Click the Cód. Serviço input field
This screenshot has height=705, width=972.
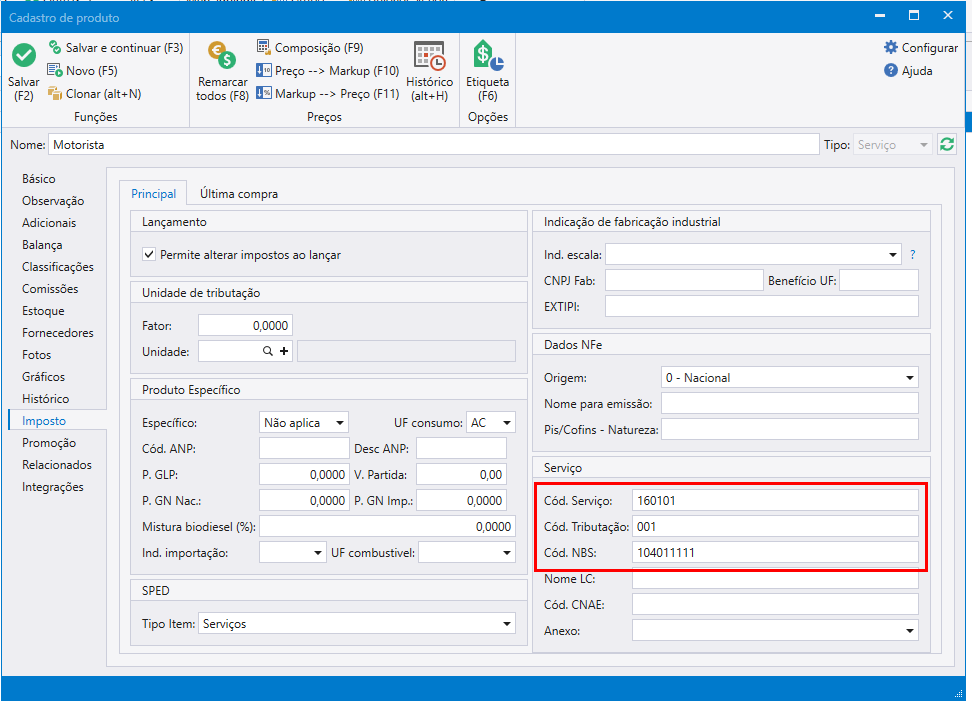click(774, 500)
